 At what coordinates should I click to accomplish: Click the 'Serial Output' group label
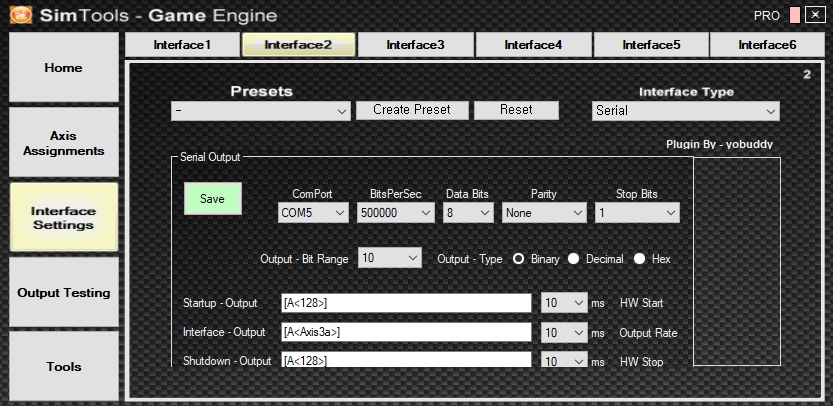pyautogui.click(x=210, y=157)
